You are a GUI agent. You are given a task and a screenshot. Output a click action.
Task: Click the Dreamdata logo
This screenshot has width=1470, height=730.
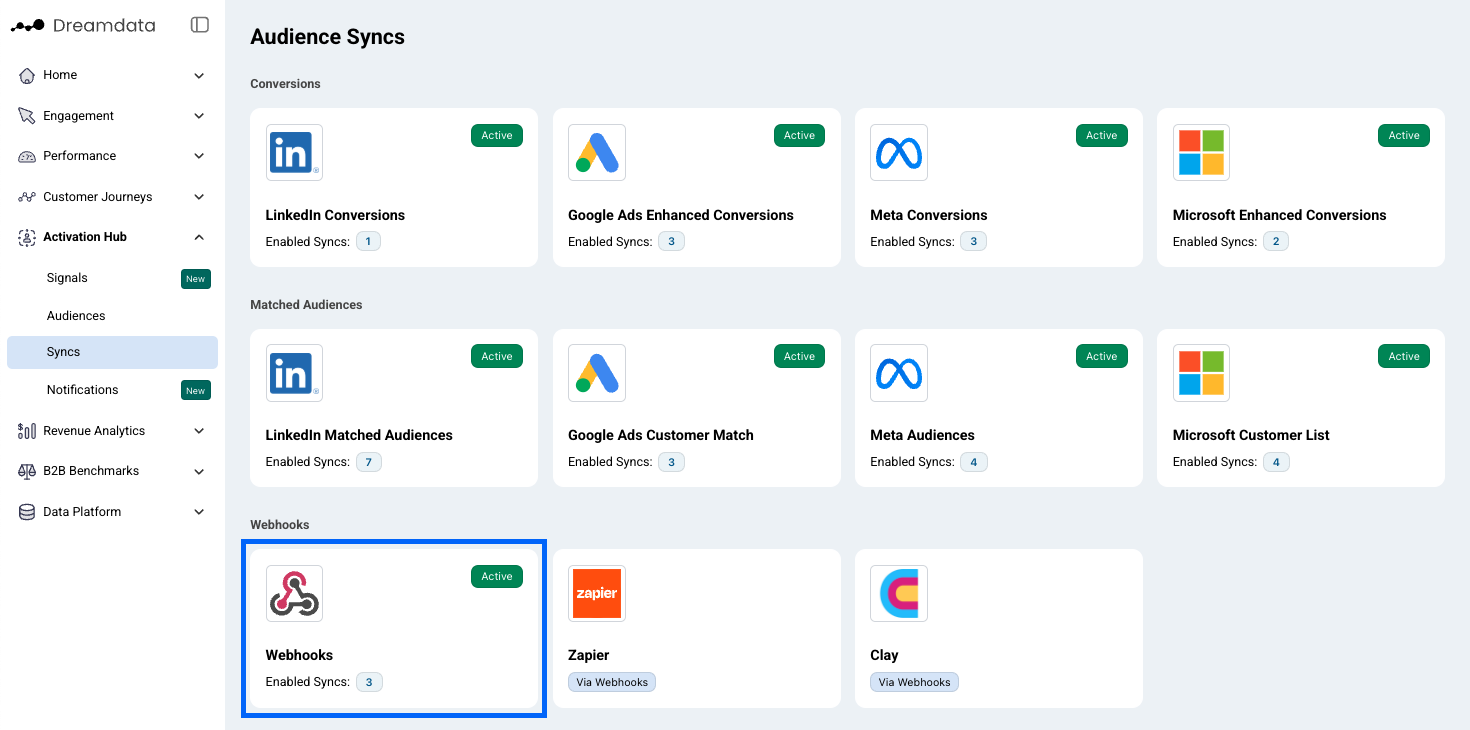(x=83, y=25)
